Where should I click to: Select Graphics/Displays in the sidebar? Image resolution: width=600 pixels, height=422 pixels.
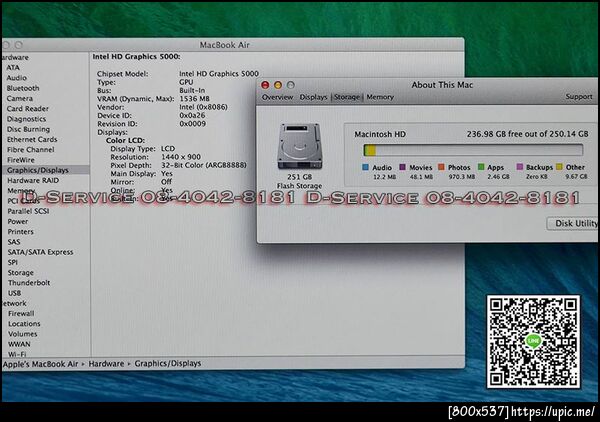[46, 170]
